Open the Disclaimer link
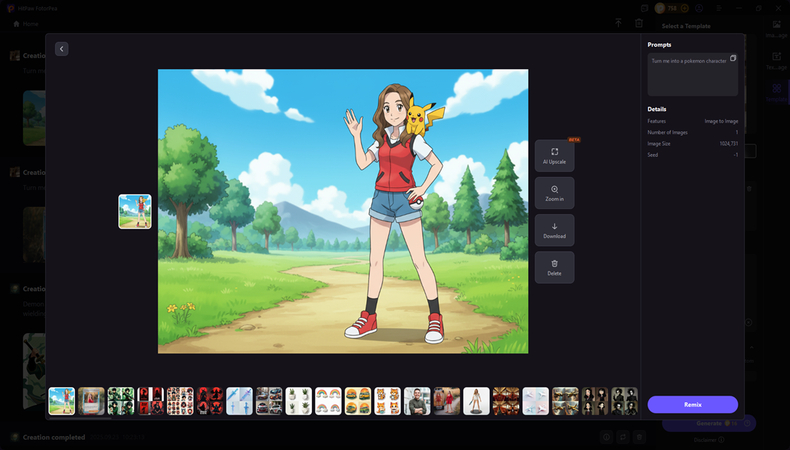790x450 pixels. (709, 440)
